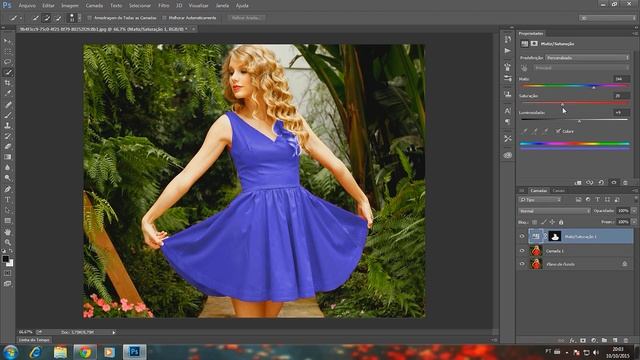
Task: Close the open document tab
Action: 193,29
